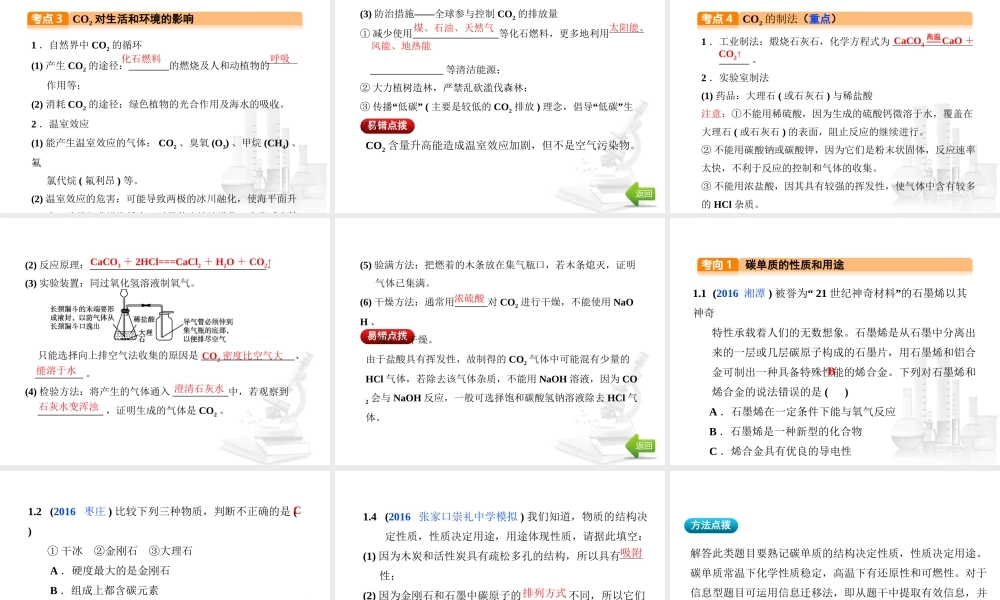Click the red 注意 label in the 考点4 slide

pos(712,113)
